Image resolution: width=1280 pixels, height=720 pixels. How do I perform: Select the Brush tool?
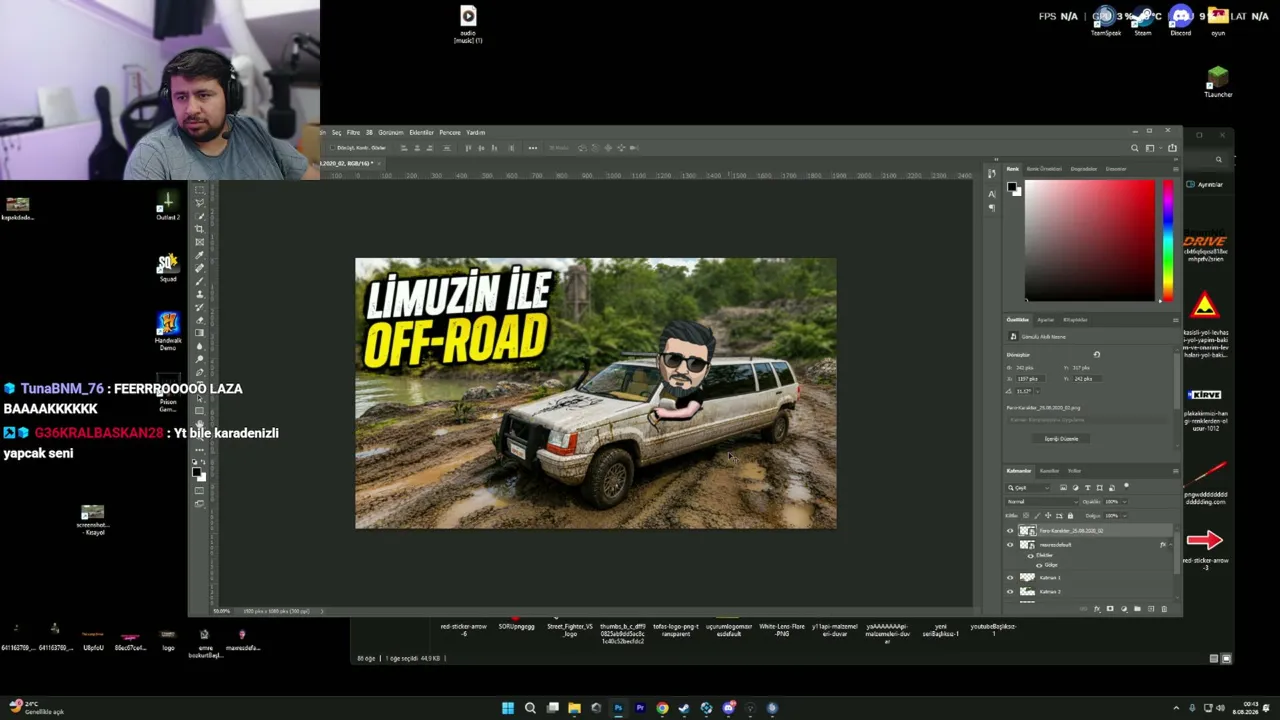click(200, 281)
